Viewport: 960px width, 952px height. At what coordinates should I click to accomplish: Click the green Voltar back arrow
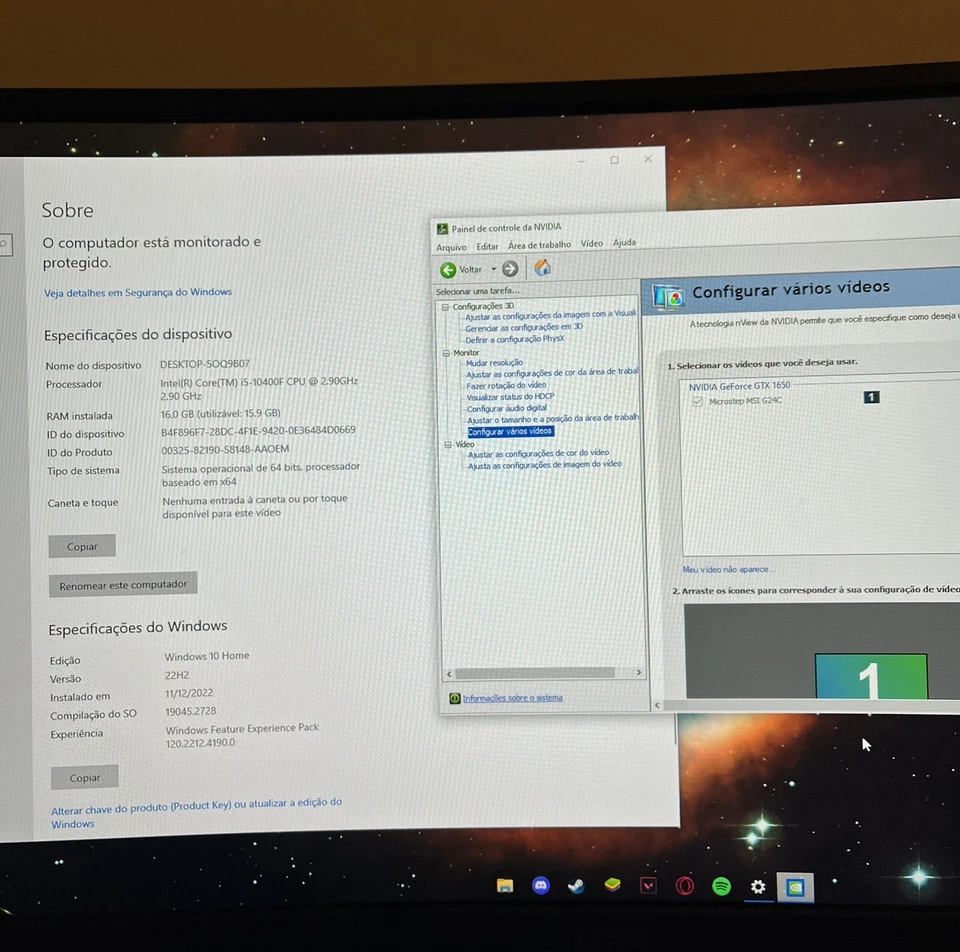(x=448, y=270)
